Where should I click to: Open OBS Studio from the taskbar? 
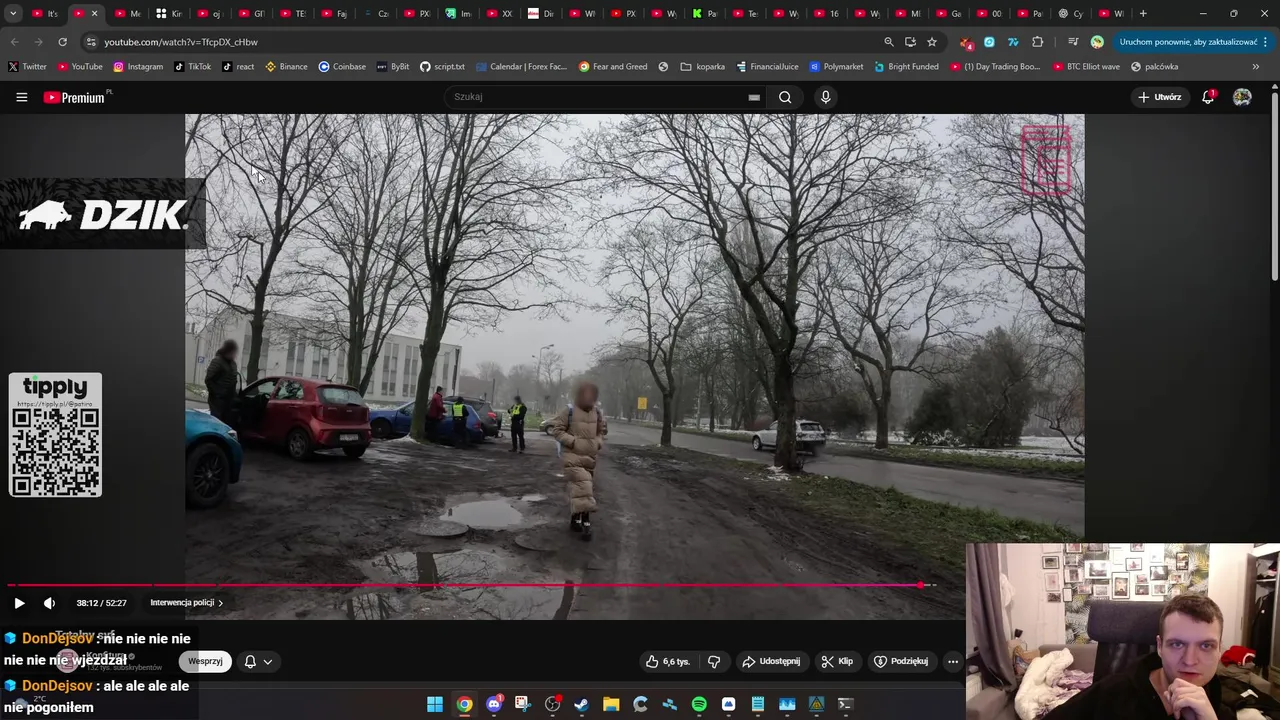[x=552, y=704]
